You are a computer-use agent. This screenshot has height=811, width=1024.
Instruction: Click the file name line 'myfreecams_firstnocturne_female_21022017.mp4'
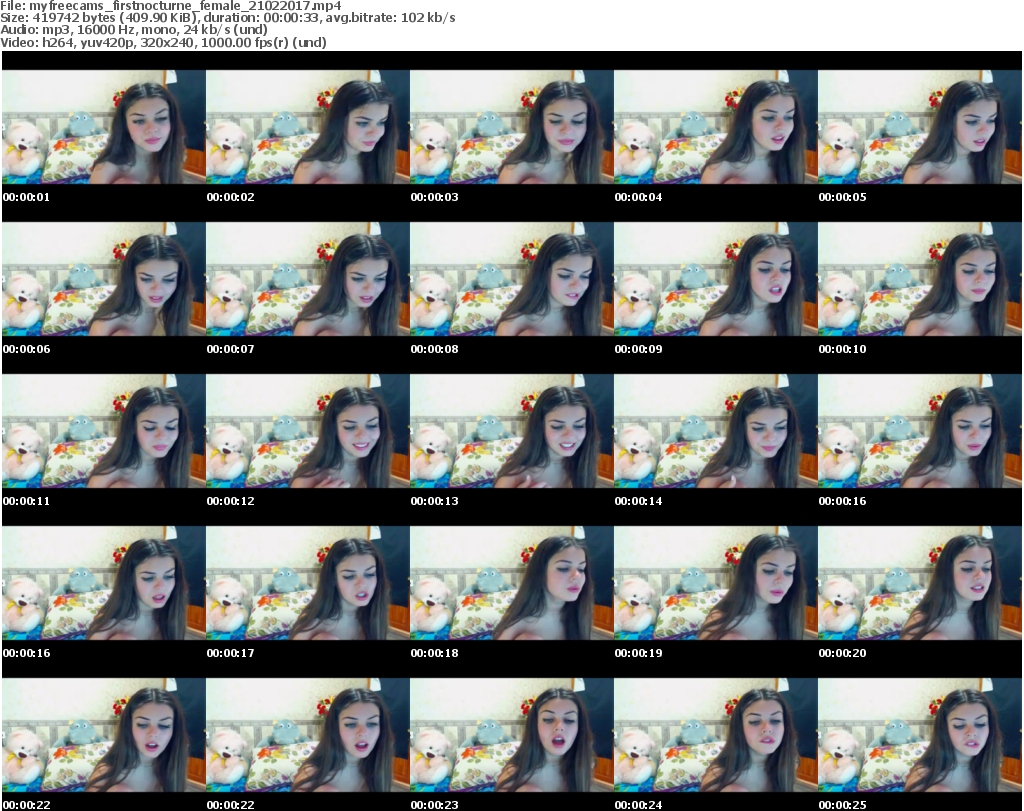coord(170,6)
